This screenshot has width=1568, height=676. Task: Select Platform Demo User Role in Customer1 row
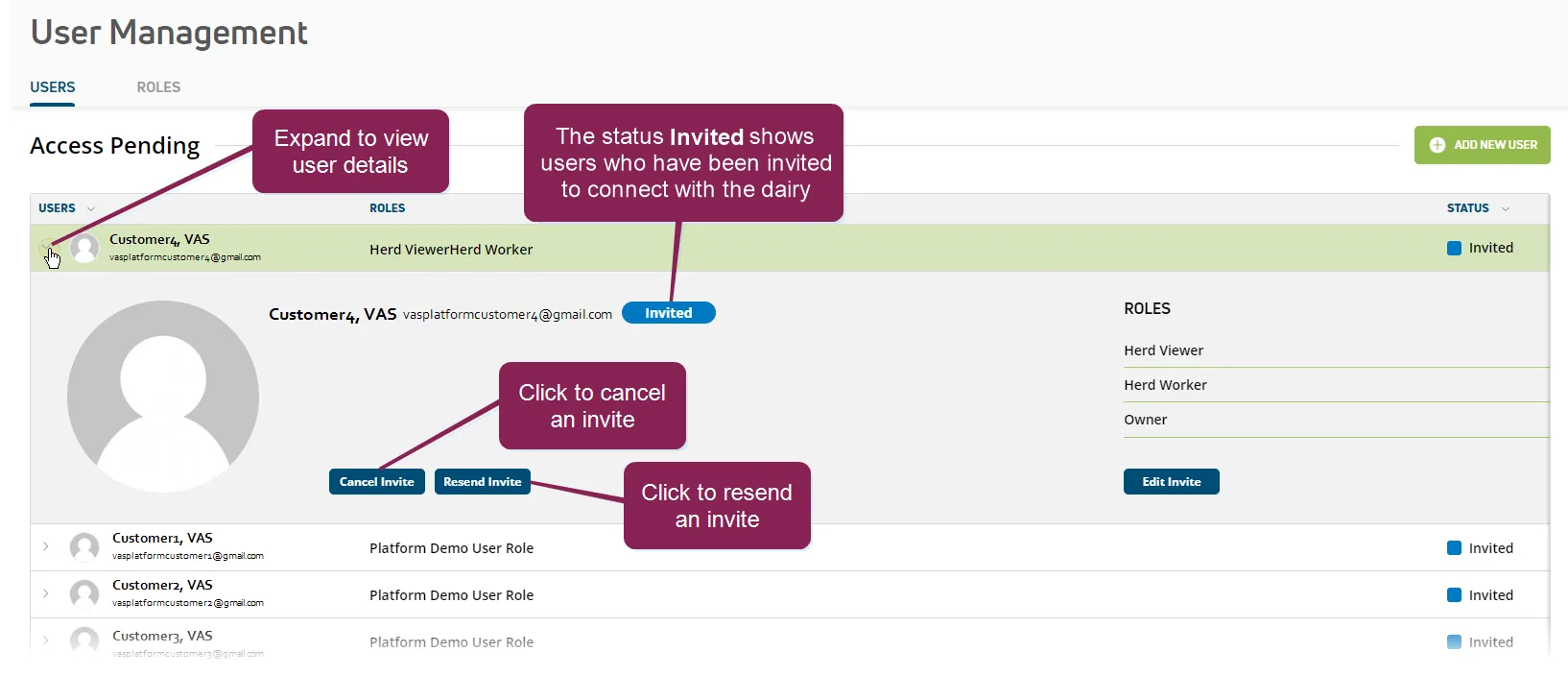[452, 548]
